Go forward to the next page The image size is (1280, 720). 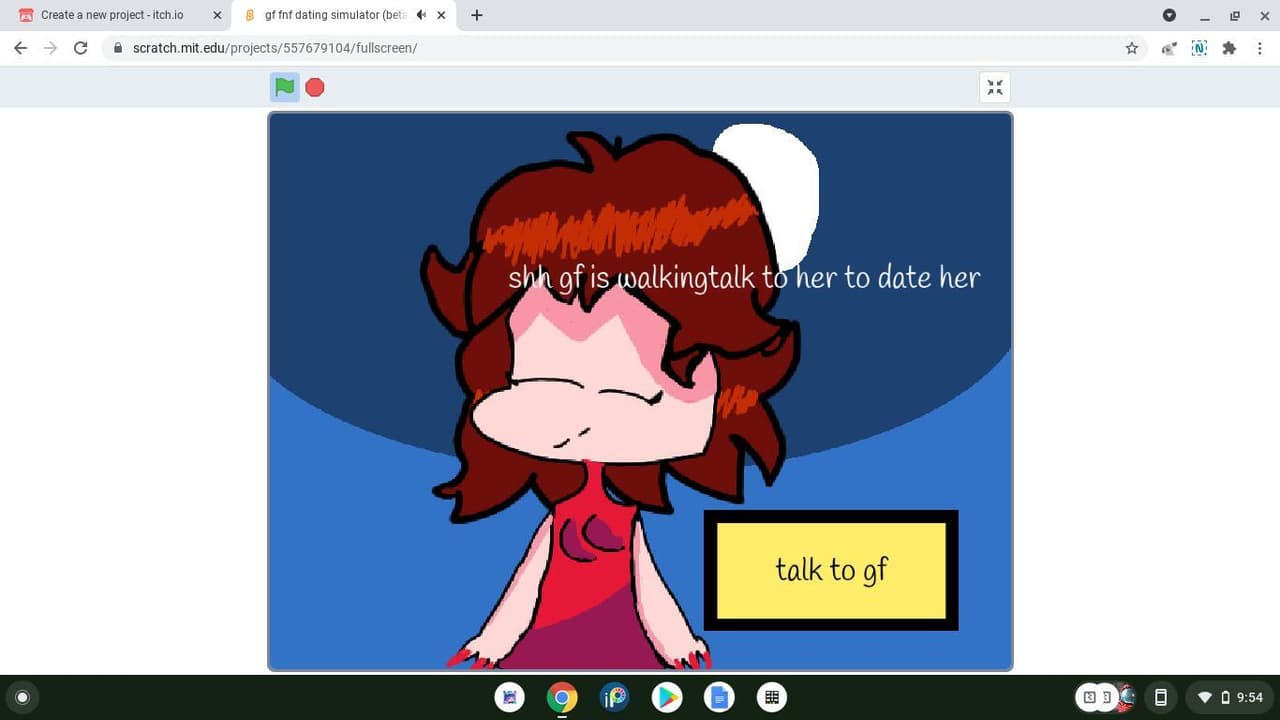pos(50,48)
